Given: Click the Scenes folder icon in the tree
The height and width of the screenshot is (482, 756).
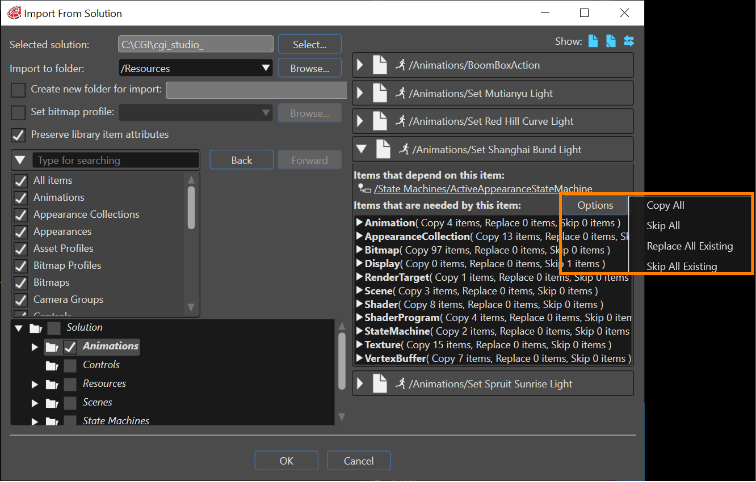Looking at the screenshot, I should 52,403.
